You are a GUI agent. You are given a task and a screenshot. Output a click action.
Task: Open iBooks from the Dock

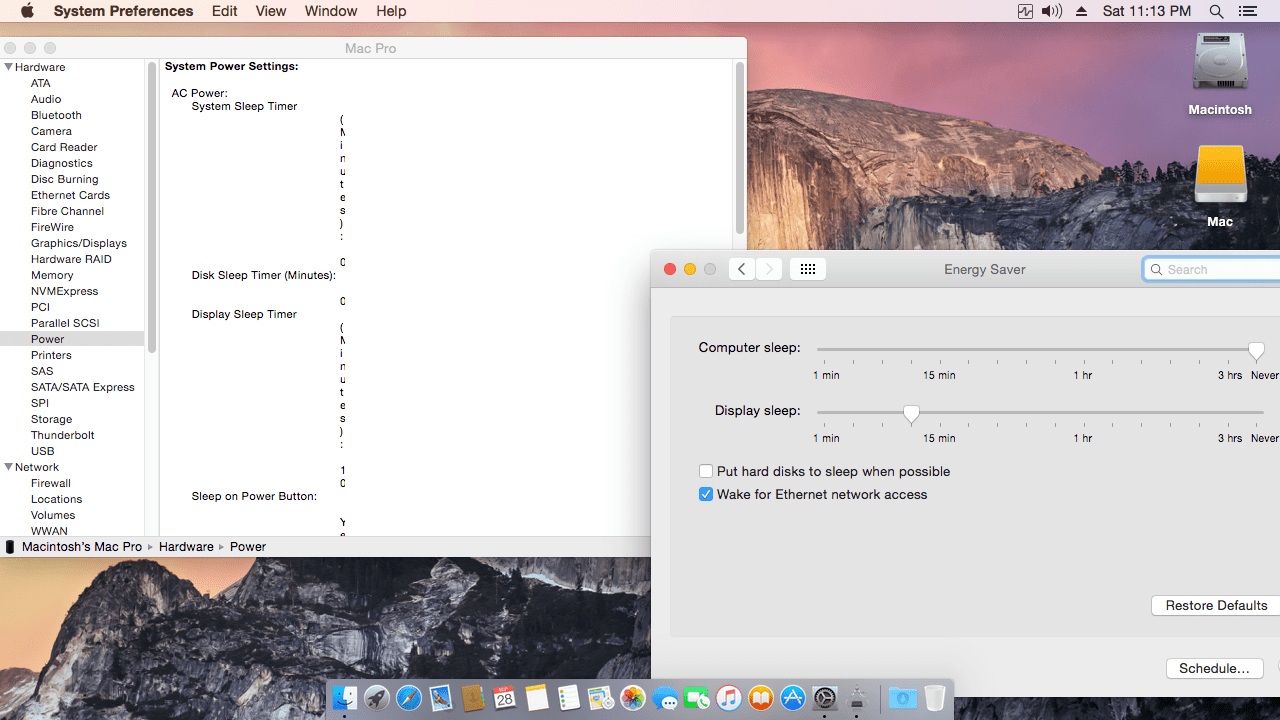(761, 698)
